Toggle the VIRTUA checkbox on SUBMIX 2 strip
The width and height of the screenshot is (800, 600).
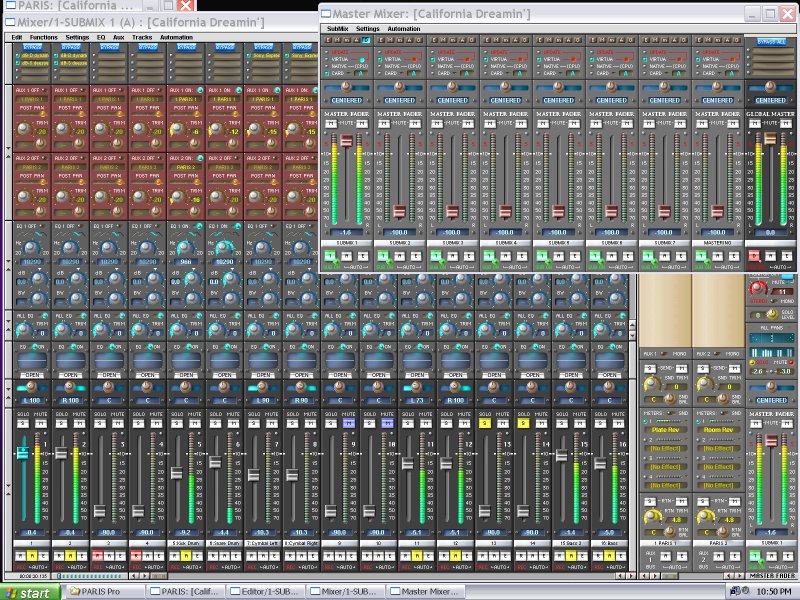379,59
